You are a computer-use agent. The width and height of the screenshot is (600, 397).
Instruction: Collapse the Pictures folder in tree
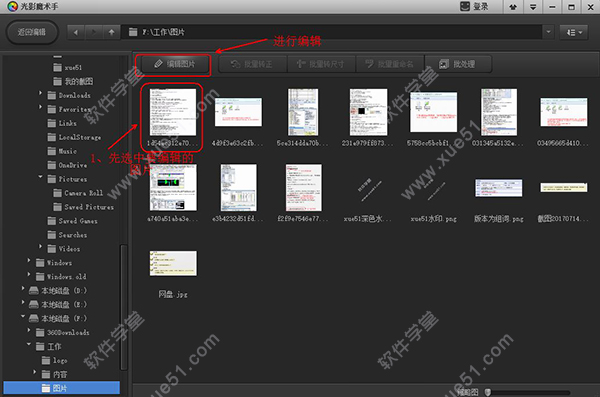(x=40, y=177)
